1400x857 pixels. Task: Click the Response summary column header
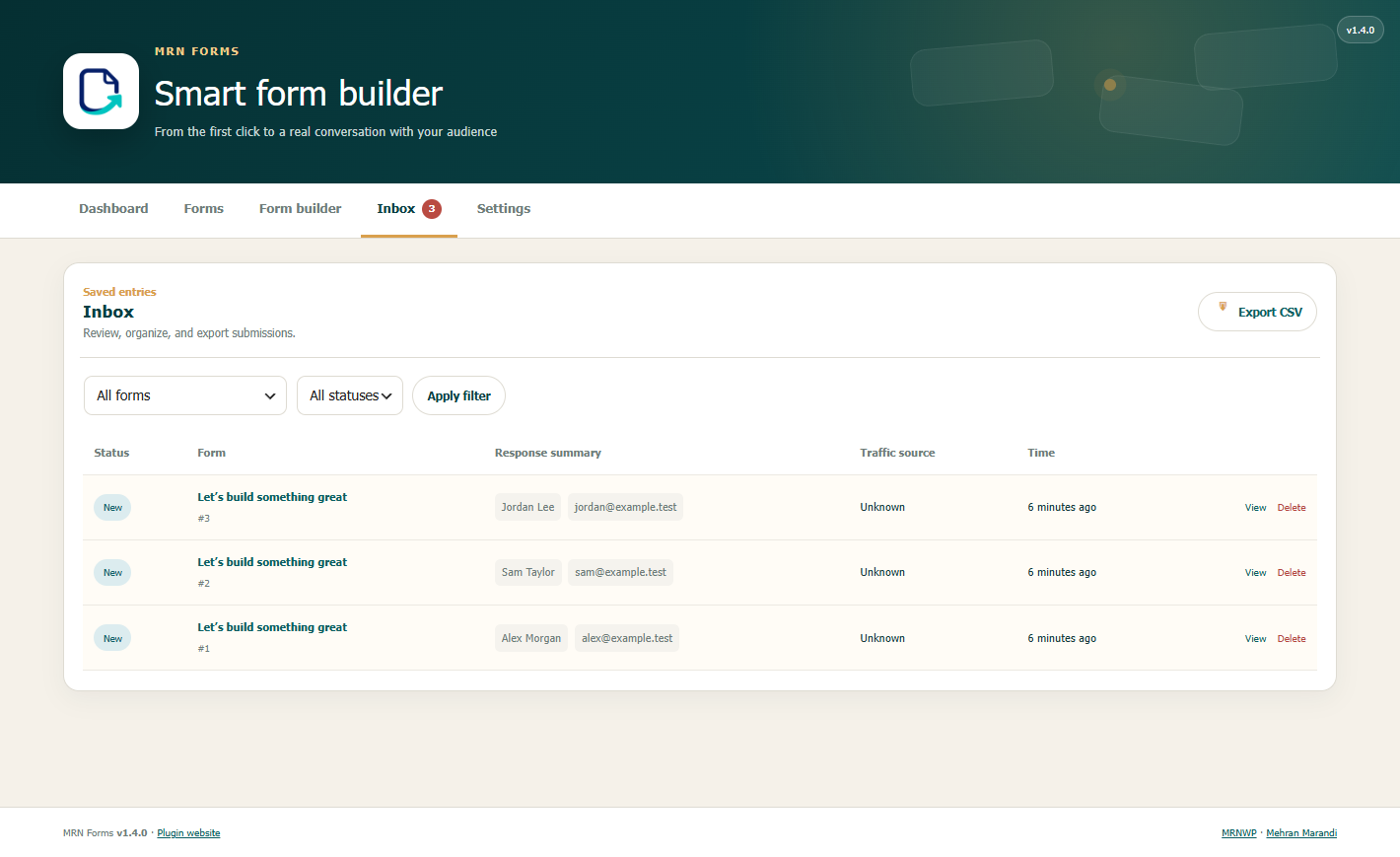pyautogui.click(x=548, y=453)
